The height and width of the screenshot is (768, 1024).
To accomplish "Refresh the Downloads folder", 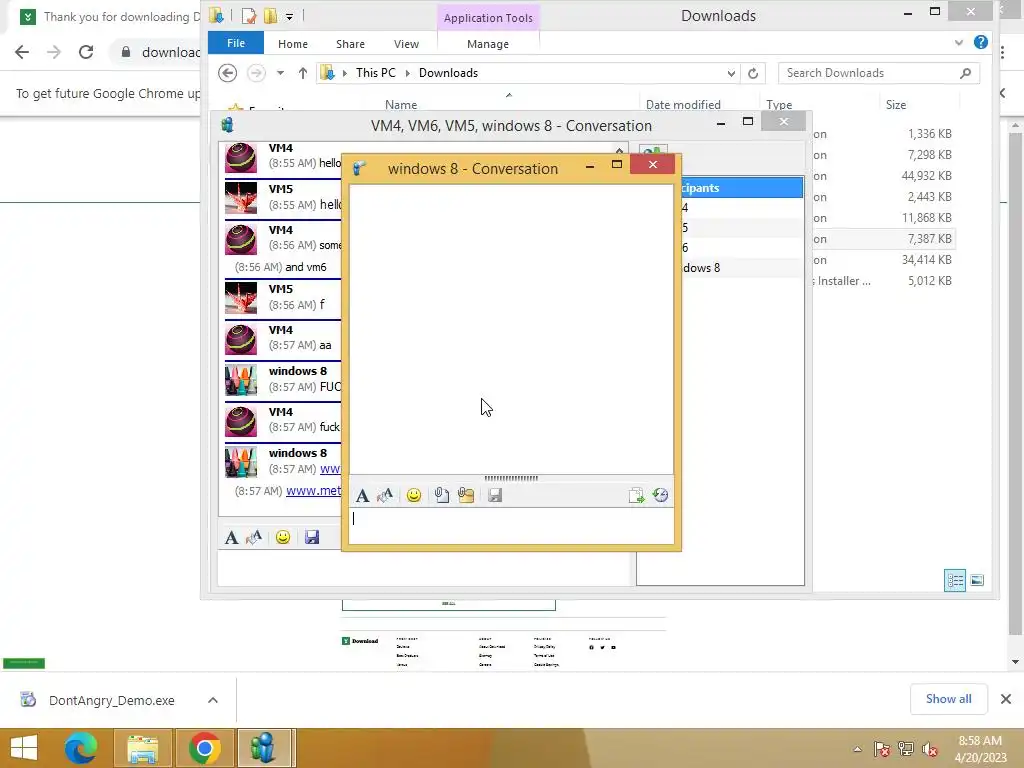I will (x=753, y=74).
